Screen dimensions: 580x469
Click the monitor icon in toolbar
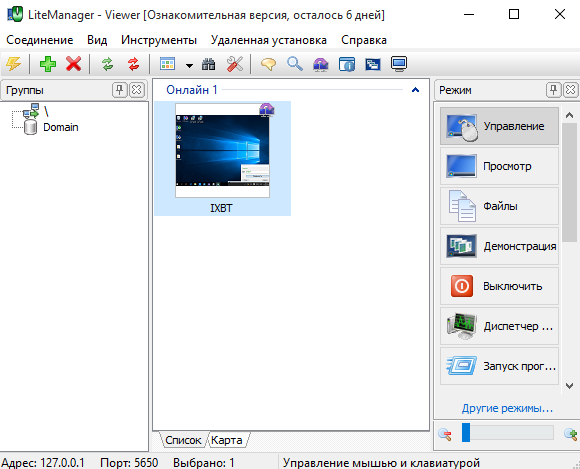tap(399, 64)
